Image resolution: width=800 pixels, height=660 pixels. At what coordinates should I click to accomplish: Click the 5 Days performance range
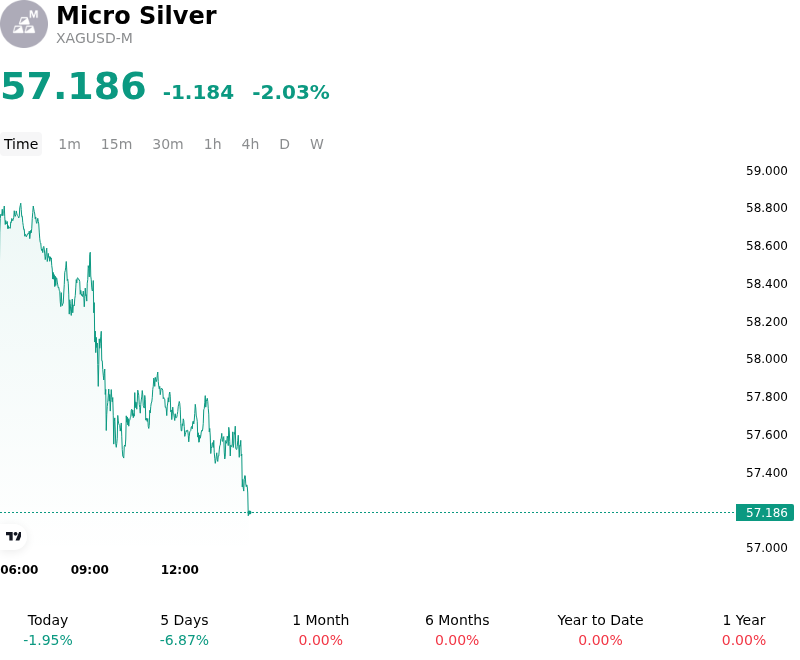pyautogui.click(x=184, y=630)
